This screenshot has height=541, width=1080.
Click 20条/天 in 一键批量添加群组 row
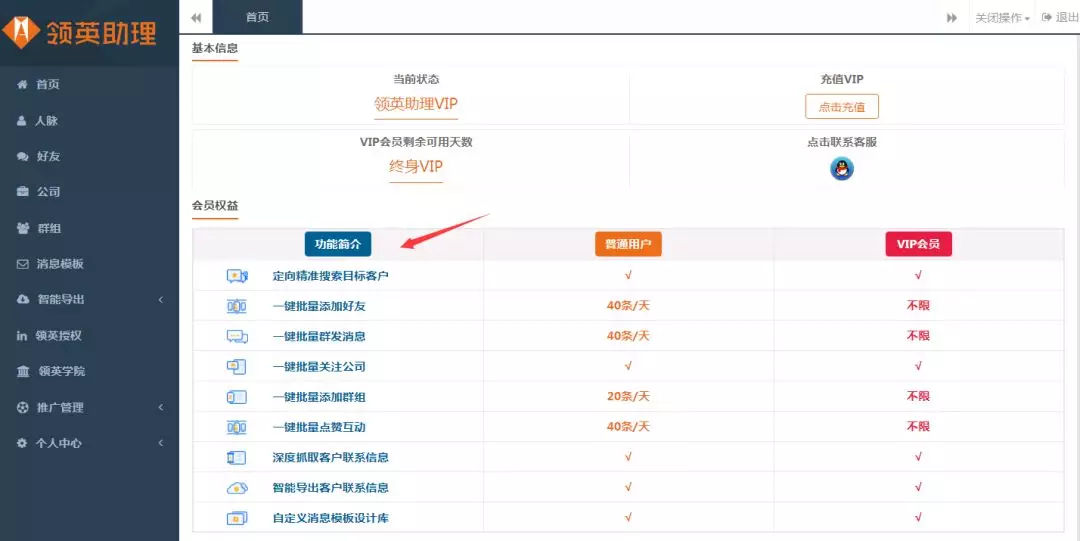pyautogui.click(x=628, y=397)
